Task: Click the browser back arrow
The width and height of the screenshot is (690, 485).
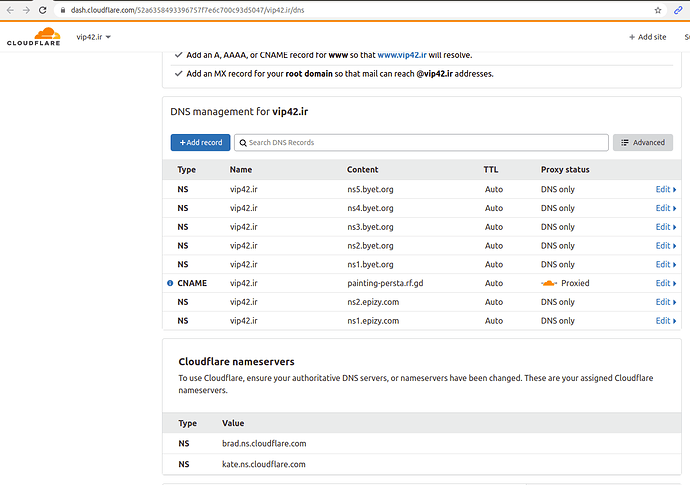Action: 10,10
